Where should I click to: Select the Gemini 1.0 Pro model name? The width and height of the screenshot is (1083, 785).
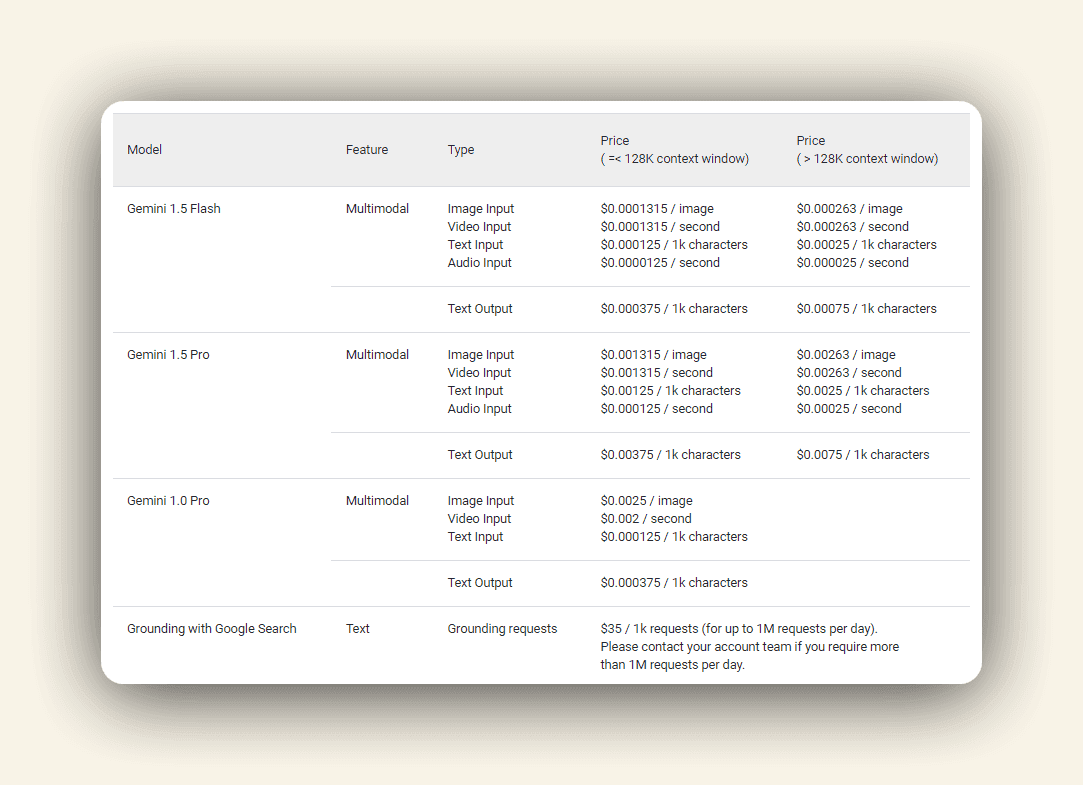pos(168,501)
